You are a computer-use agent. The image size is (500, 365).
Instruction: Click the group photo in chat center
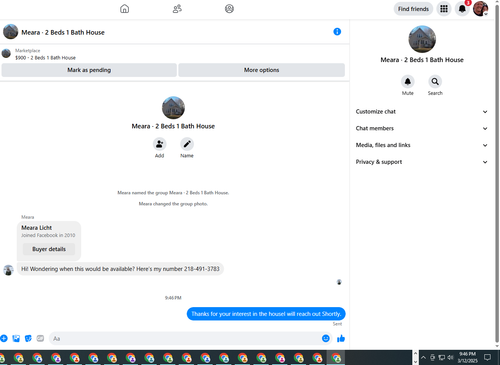173,108
